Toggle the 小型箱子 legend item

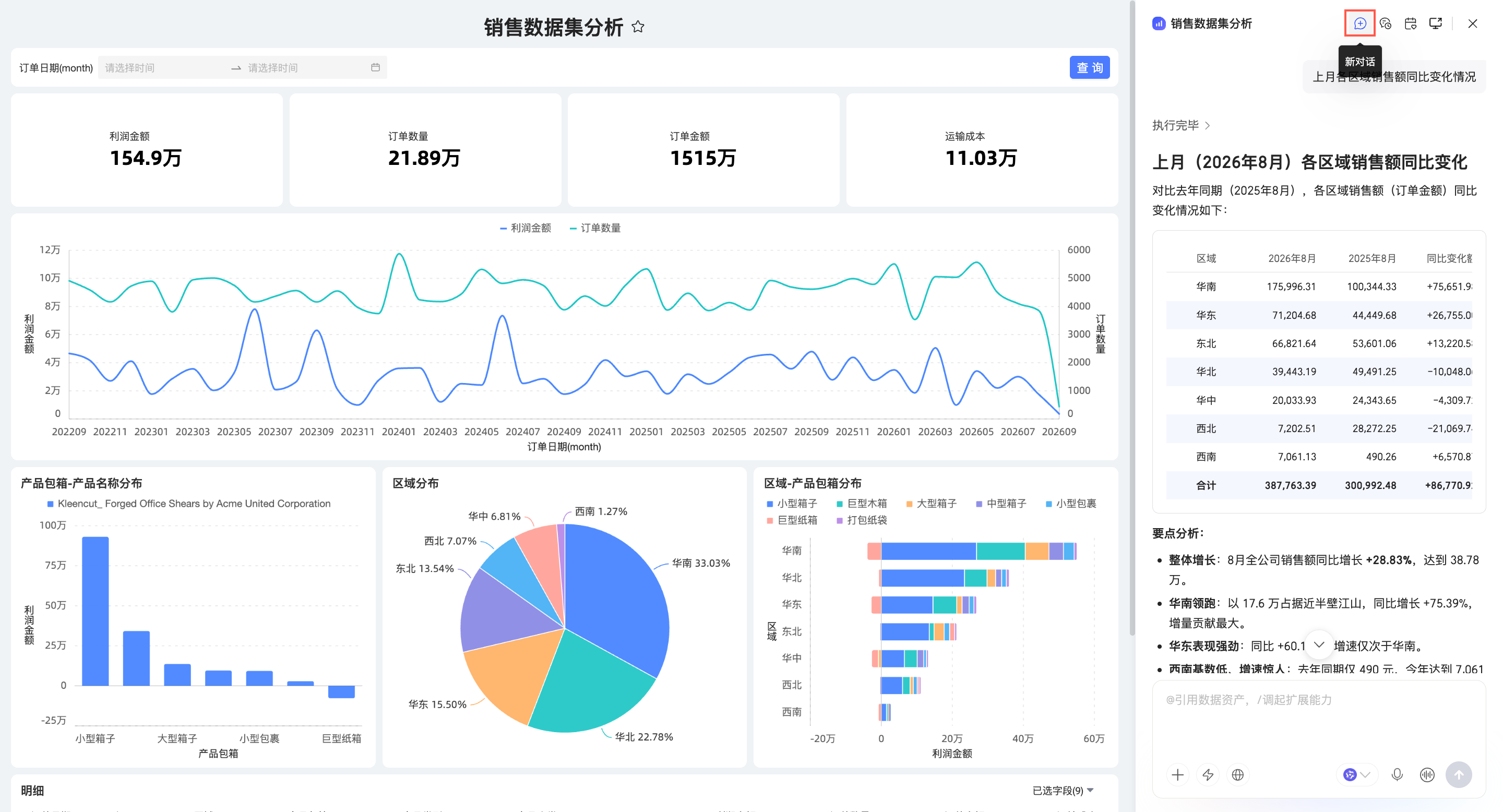[792, 504]
